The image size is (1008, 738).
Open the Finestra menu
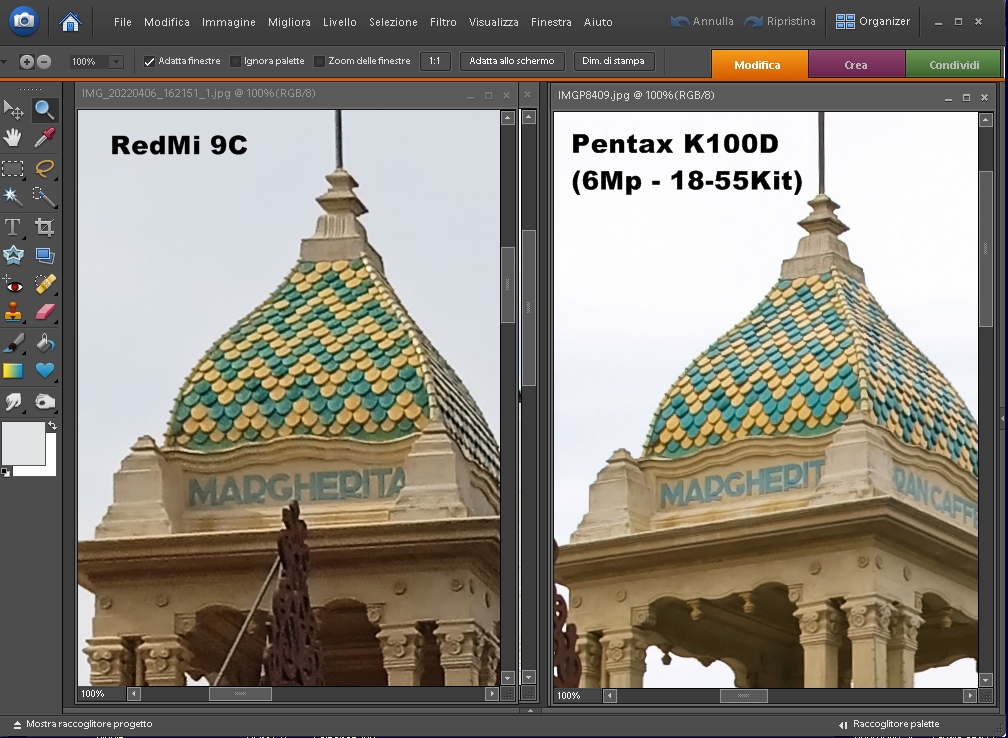551,22
